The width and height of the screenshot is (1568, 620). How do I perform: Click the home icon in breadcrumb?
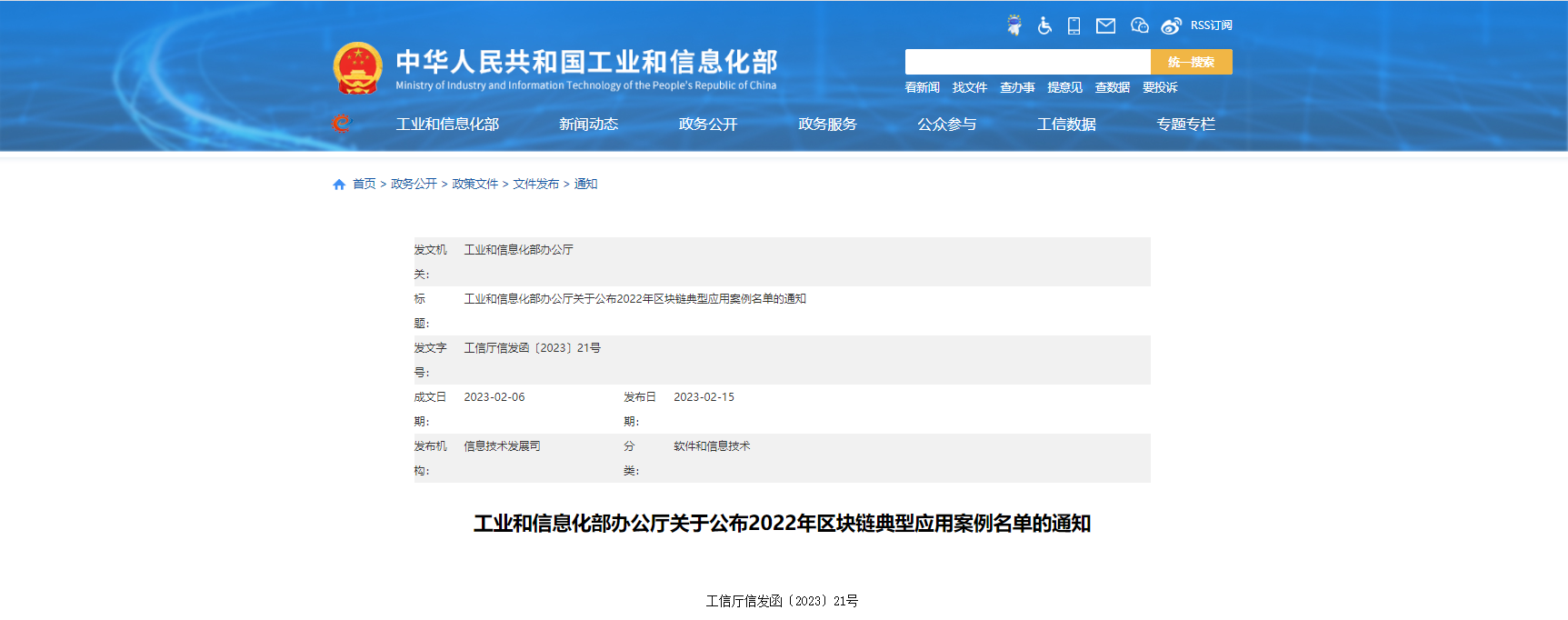pos(339,185)
